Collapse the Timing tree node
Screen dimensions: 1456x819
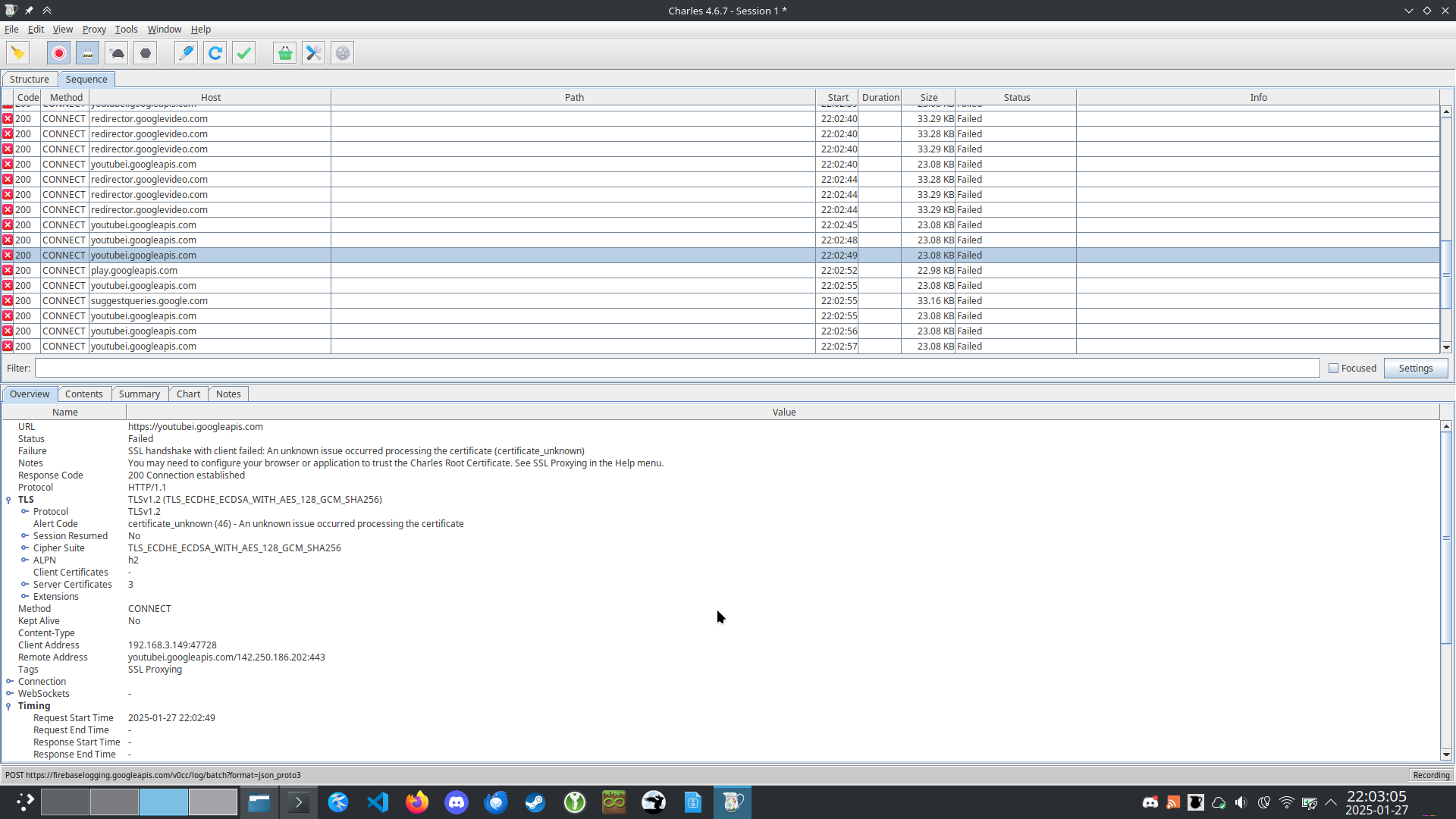[9, 706]
